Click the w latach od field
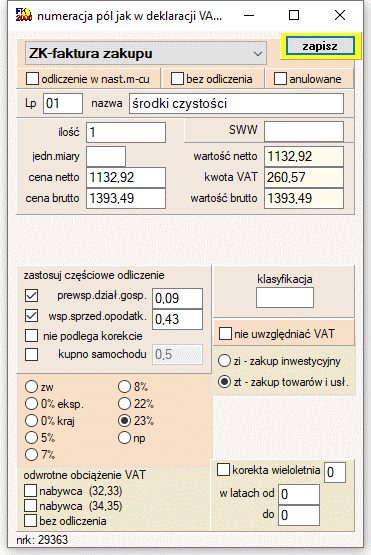 [299, 494]
